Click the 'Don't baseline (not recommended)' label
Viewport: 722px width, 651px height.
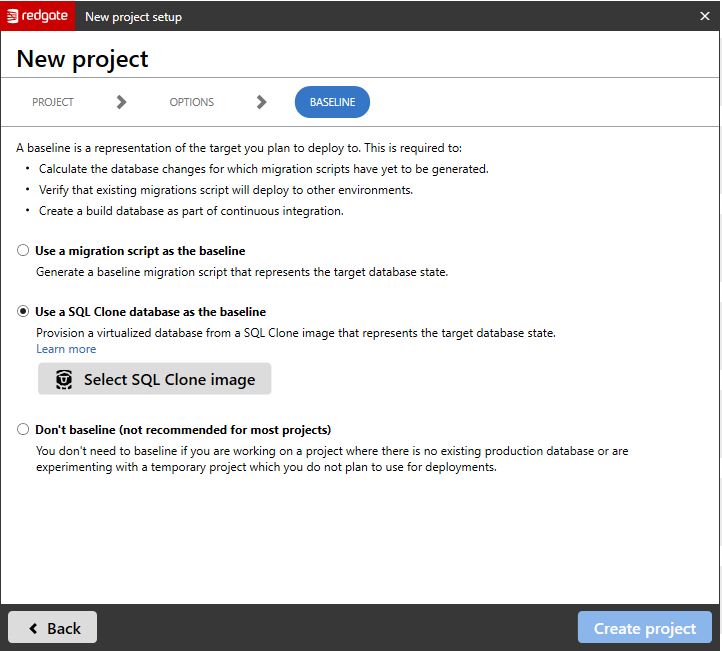pyautogui.click(x=183, y=430)
